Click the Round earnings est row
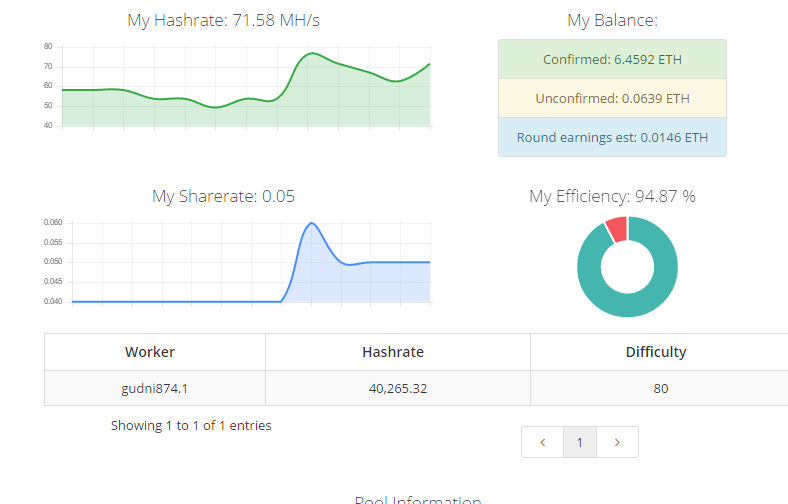The width and height of the screenshot is (788, 504). (x=612, y=137)
